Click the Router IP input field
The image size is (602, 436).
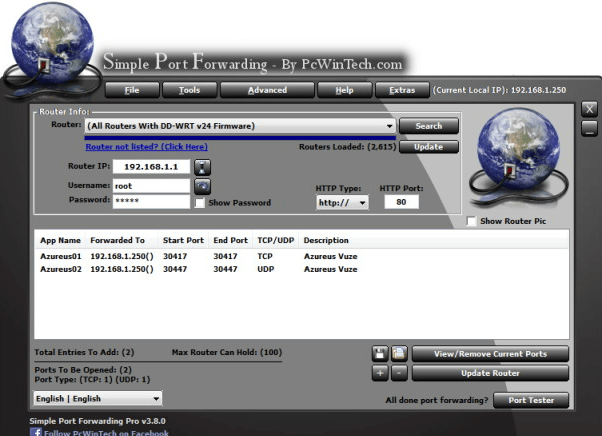click(151, 167)
